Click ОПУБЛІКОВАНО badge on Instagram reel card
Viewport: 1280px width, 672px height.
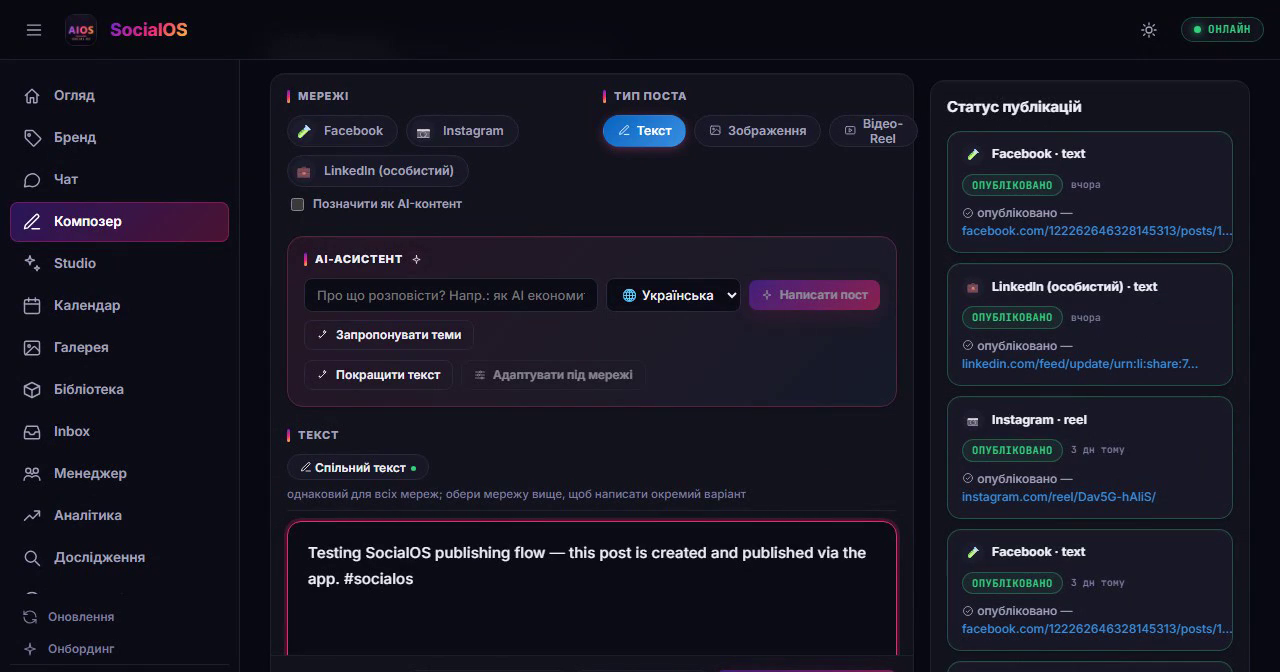pos(1012,450)
